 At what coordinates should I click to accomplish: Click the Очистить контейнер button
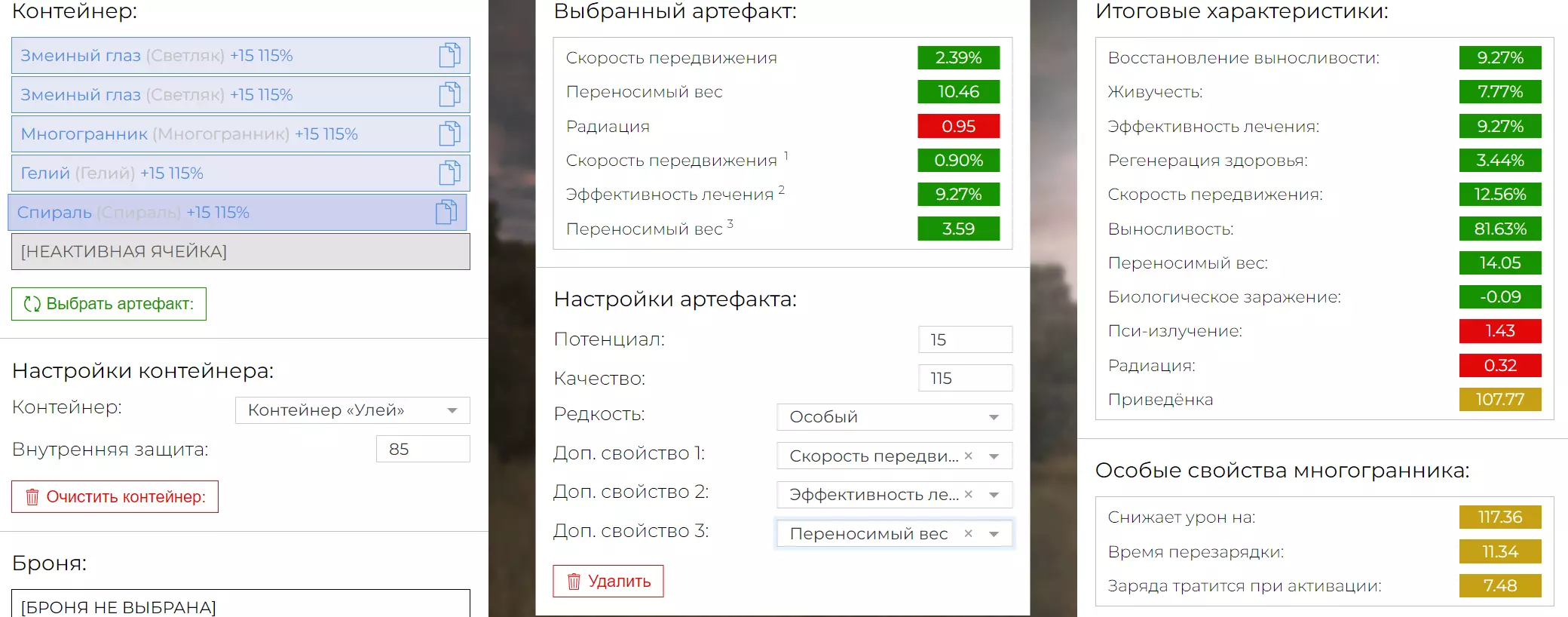[115, 496]
